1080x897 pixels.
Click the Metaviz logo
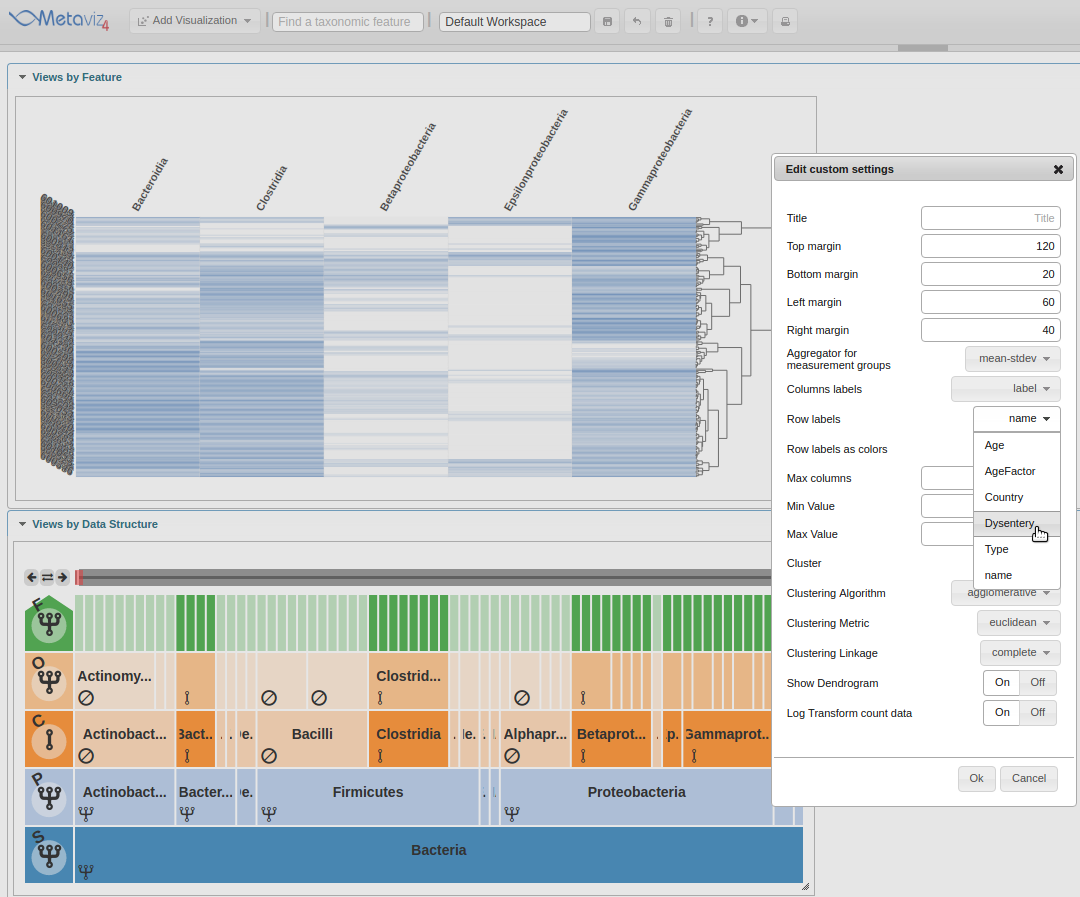pos(59,19)
